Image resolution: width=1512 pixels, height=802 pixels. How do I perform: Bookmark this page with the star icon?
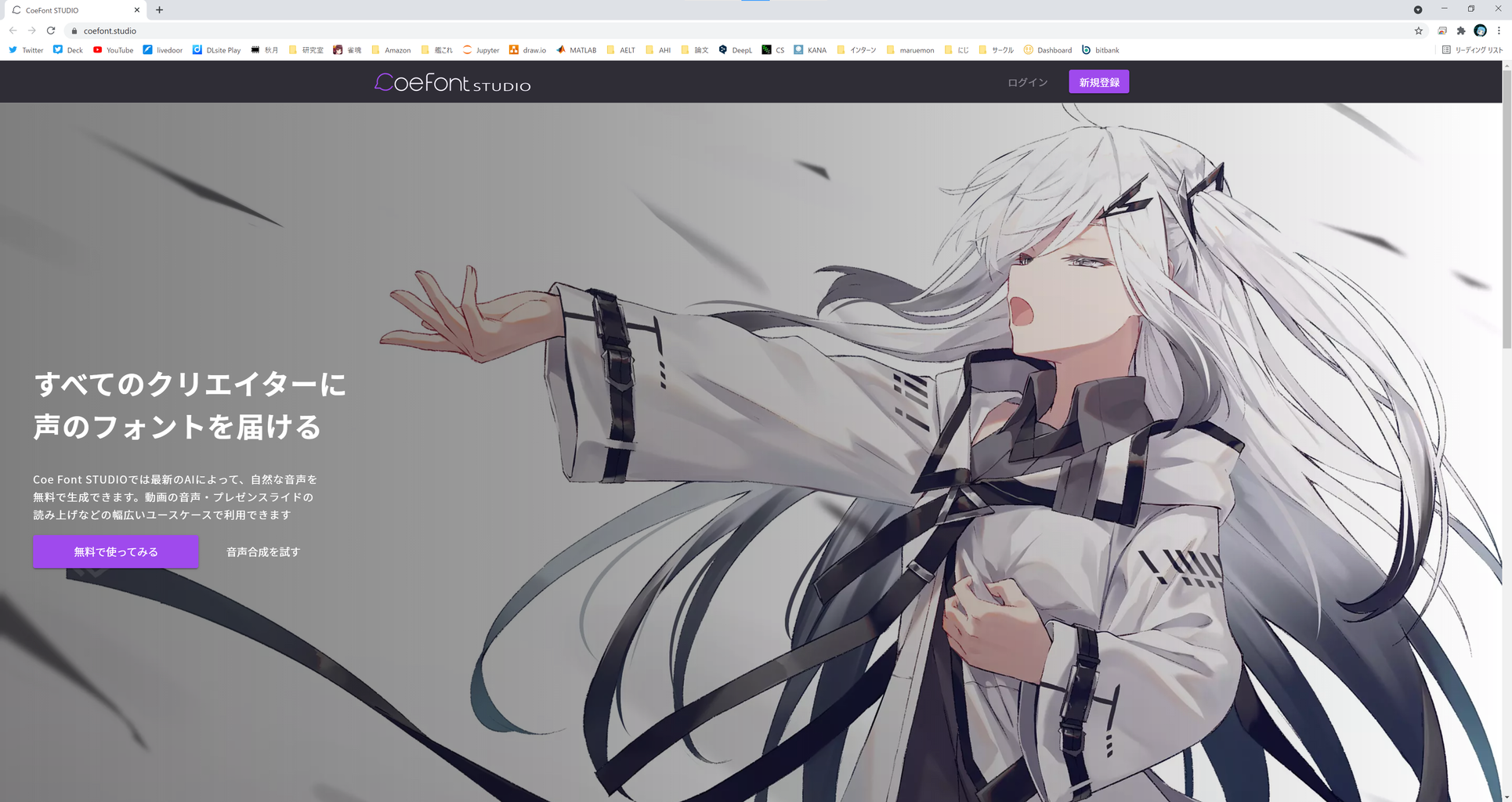coord(1418,31)
